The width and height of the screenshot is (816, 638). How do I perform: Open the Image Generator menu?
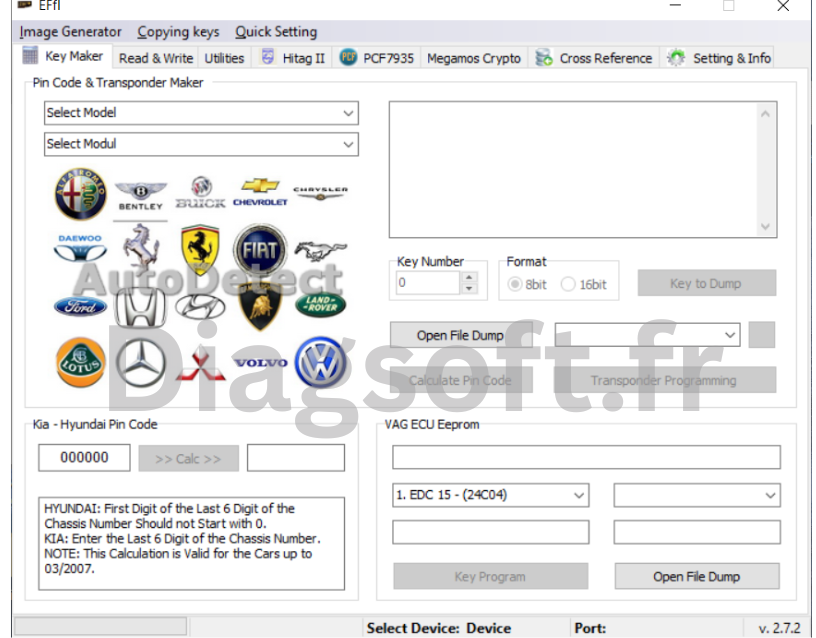70,32
